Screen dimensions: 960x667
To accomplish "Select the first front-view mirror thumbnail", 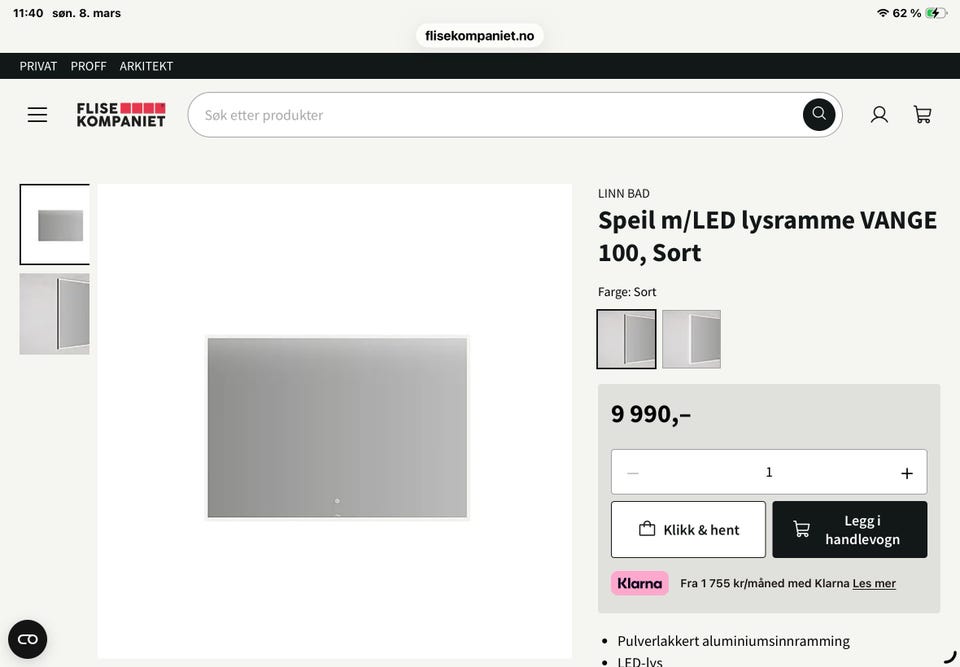I will pyautogui.click(x=54, y=224).
